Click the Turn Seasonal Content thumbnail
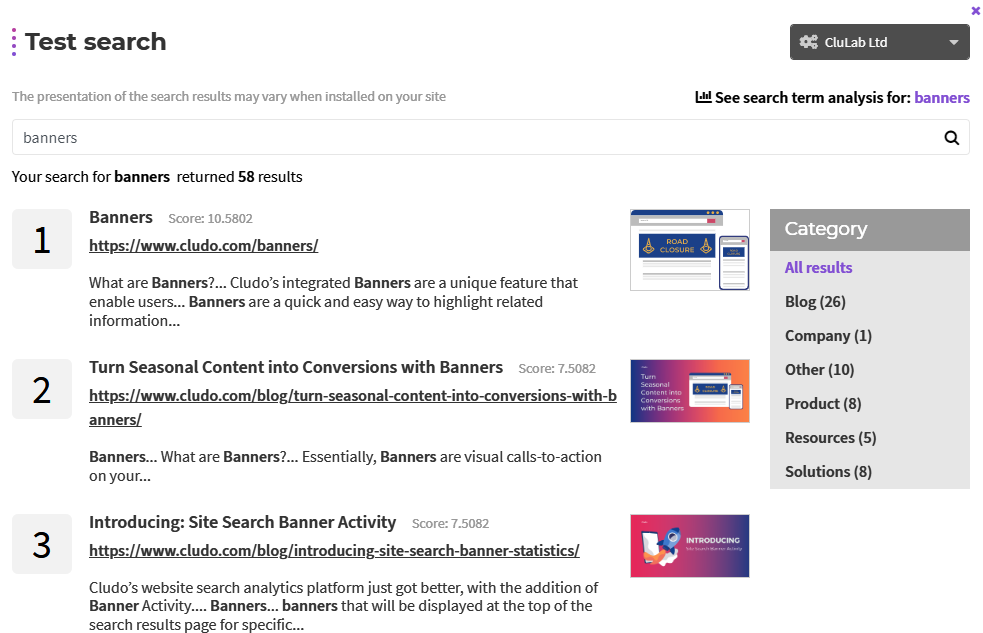The height and width of the screenshot is (633, 983). [690, 390]
